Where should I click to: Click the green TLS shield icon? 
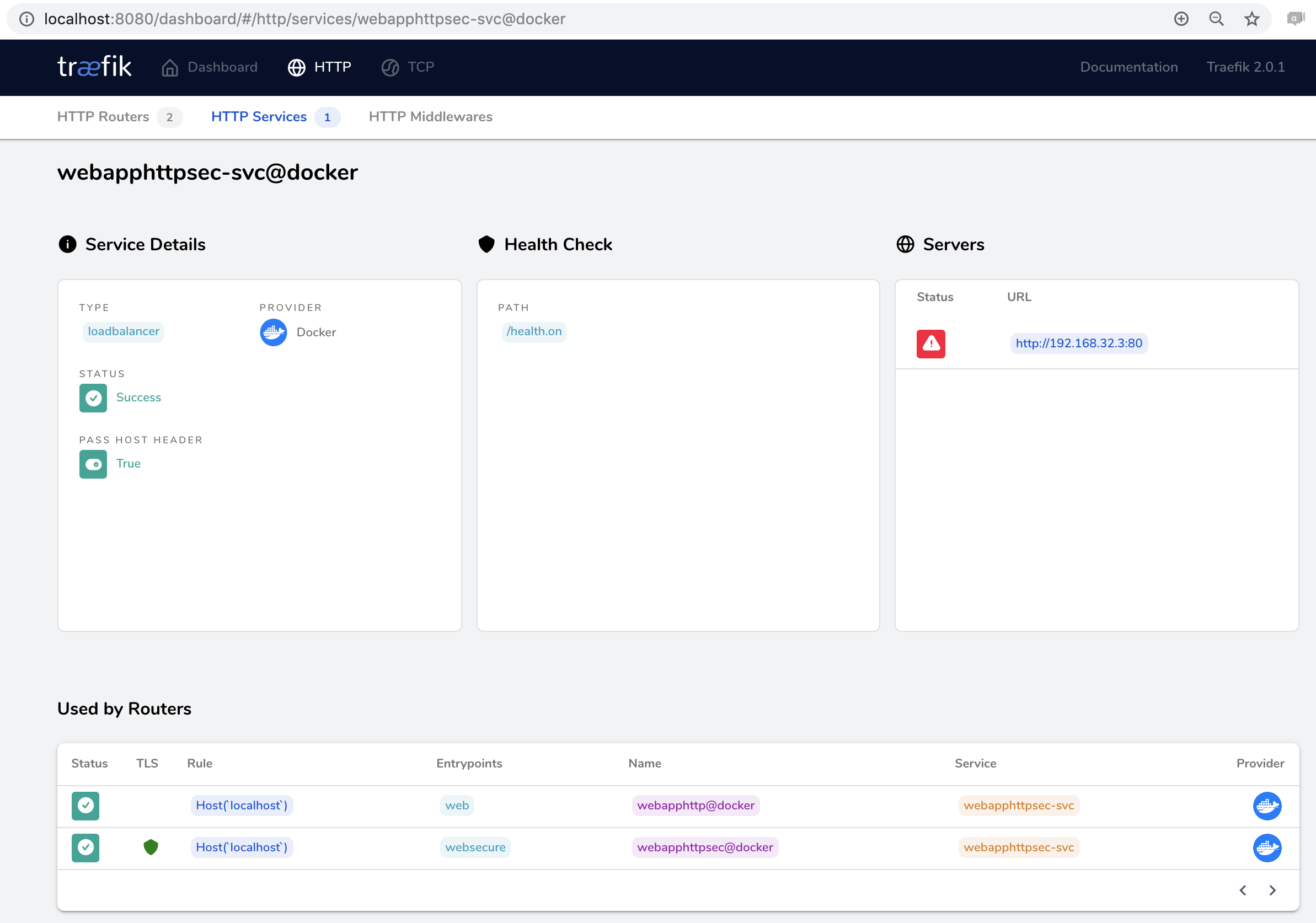click(x=151, y=847)
